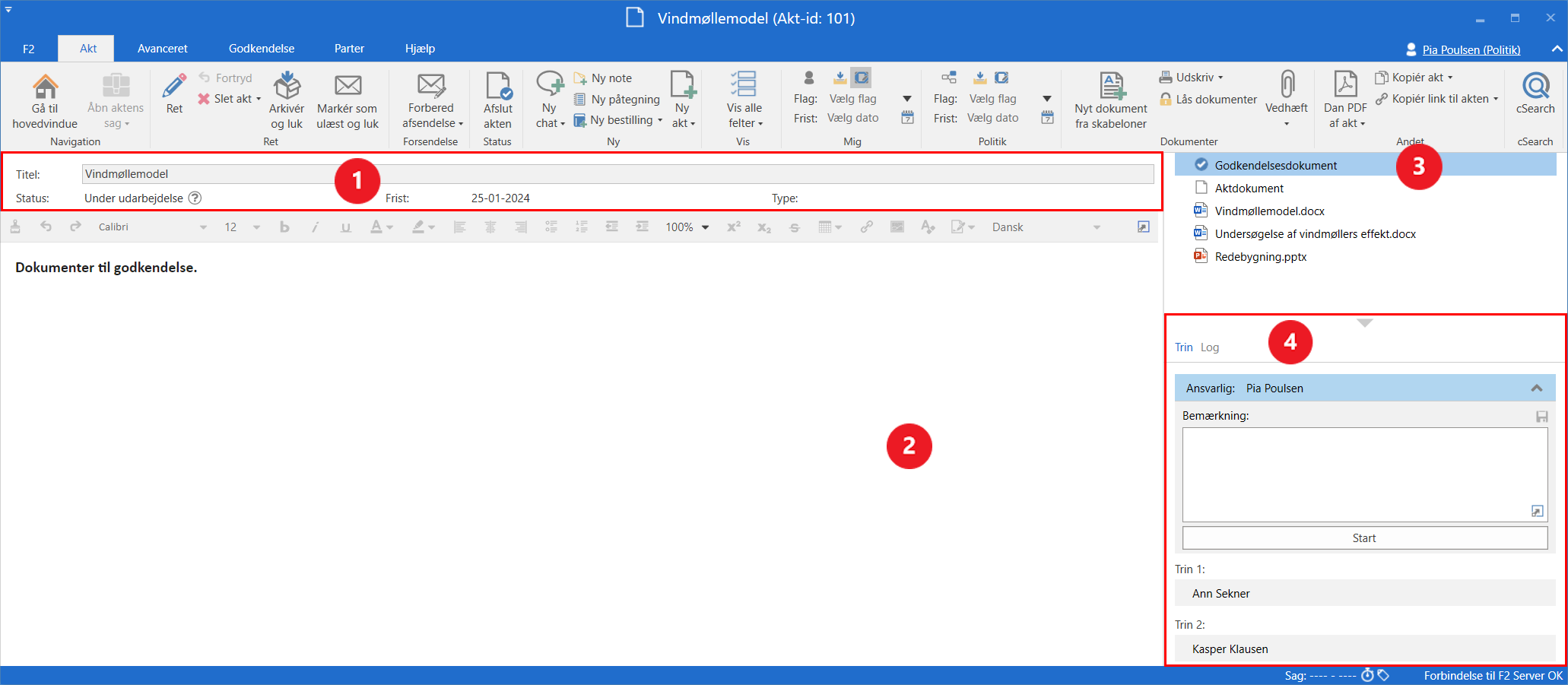Click Forbered afsendelse envelope icon

[431, 87]
